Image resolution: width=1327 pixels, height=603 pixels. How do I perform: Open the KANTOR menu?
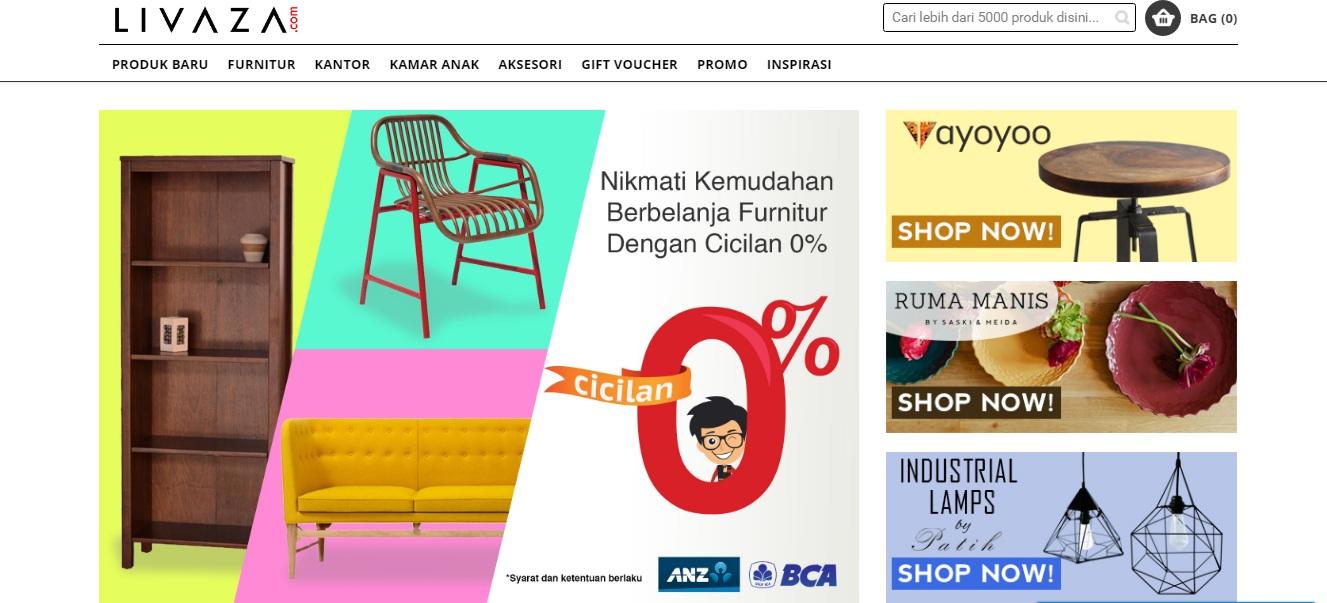click(x=342, y=64)
